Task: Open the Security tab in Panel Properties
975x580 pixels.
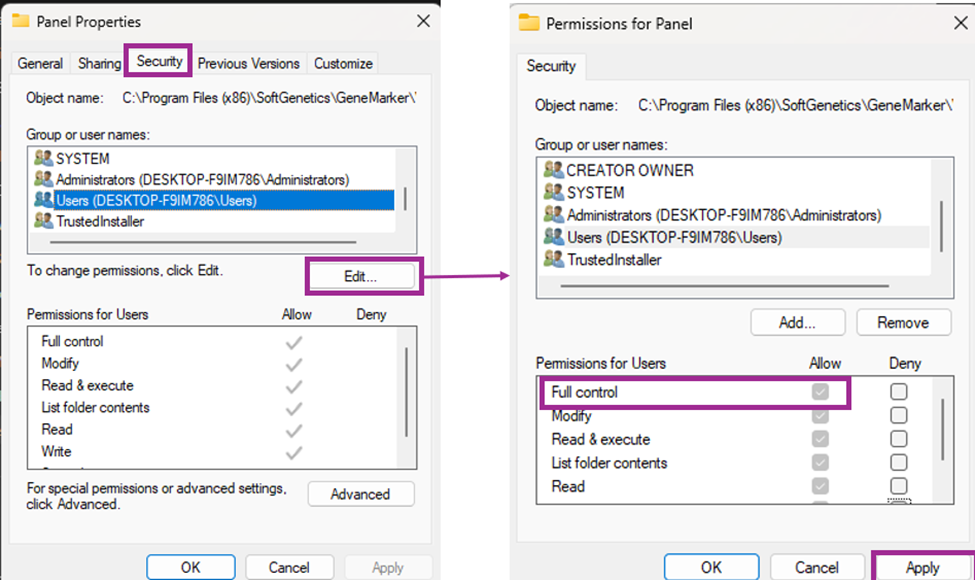Action: (x=159, y=61)
